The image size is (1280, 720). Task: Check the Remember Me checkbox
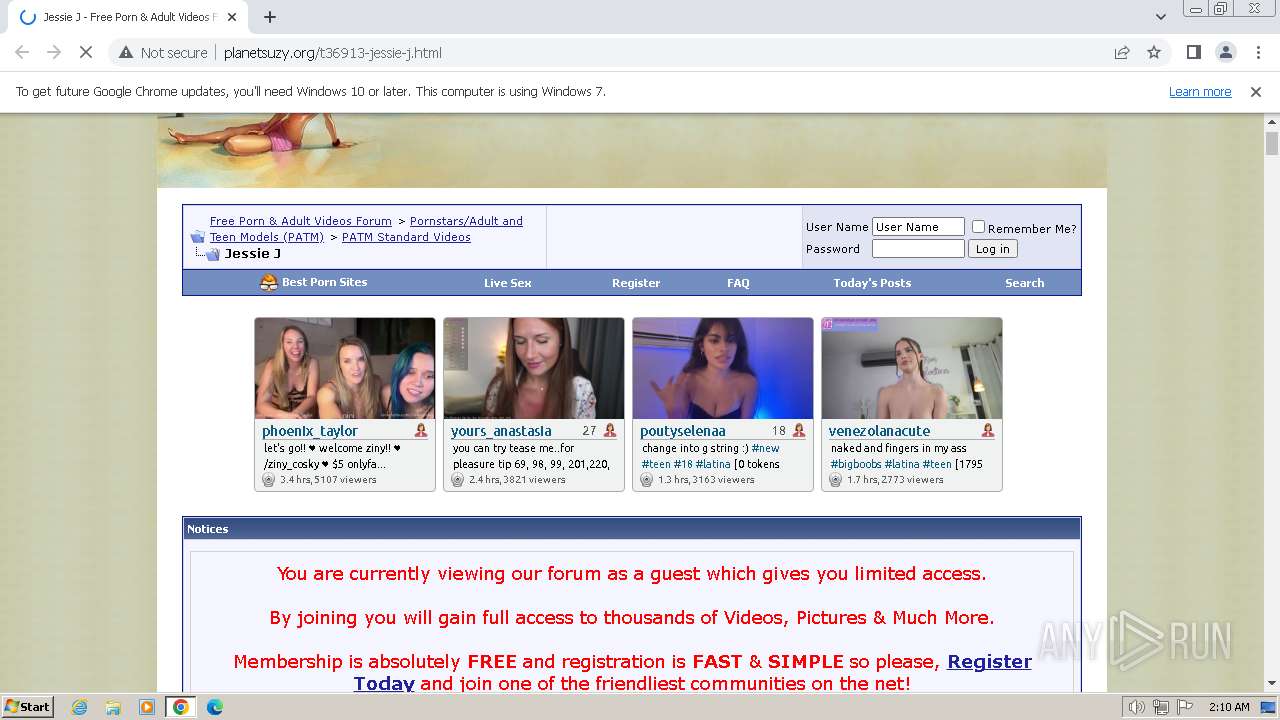pyautogui.click(x=978, y=227)
